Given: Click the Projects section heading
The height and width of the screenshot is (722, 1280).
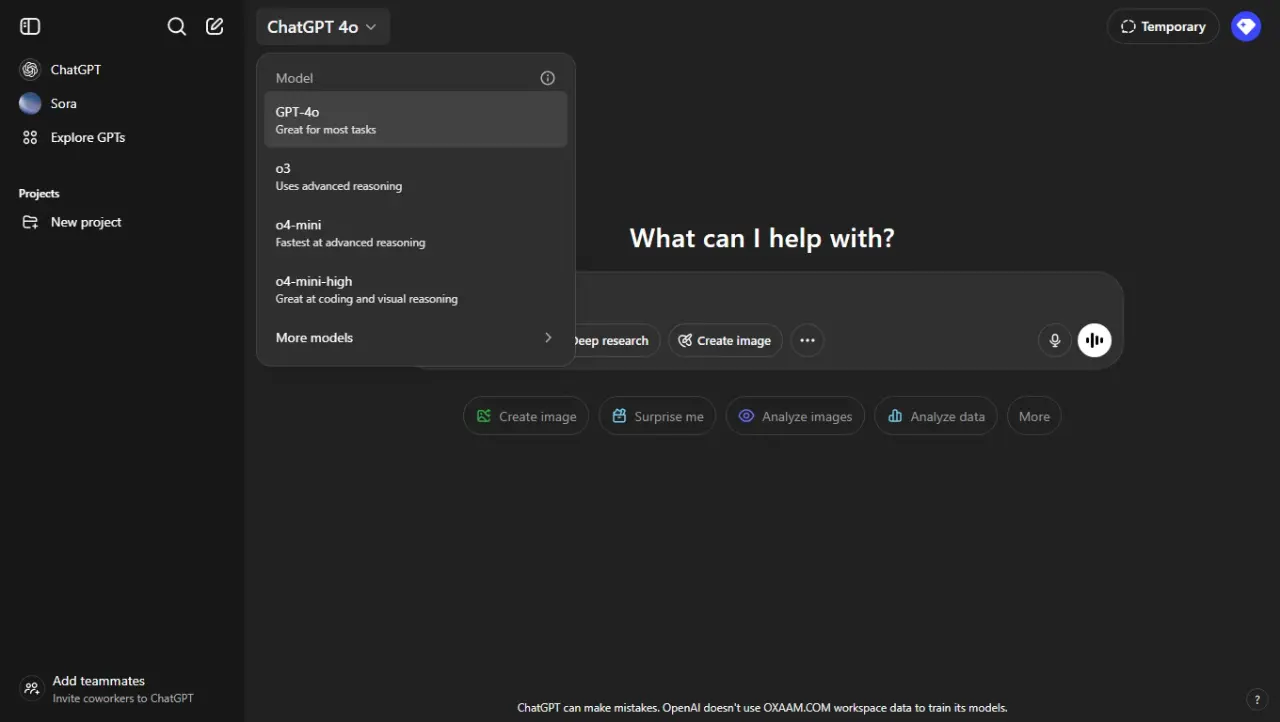Looking at the screenshot, I should tap(39, 193).
